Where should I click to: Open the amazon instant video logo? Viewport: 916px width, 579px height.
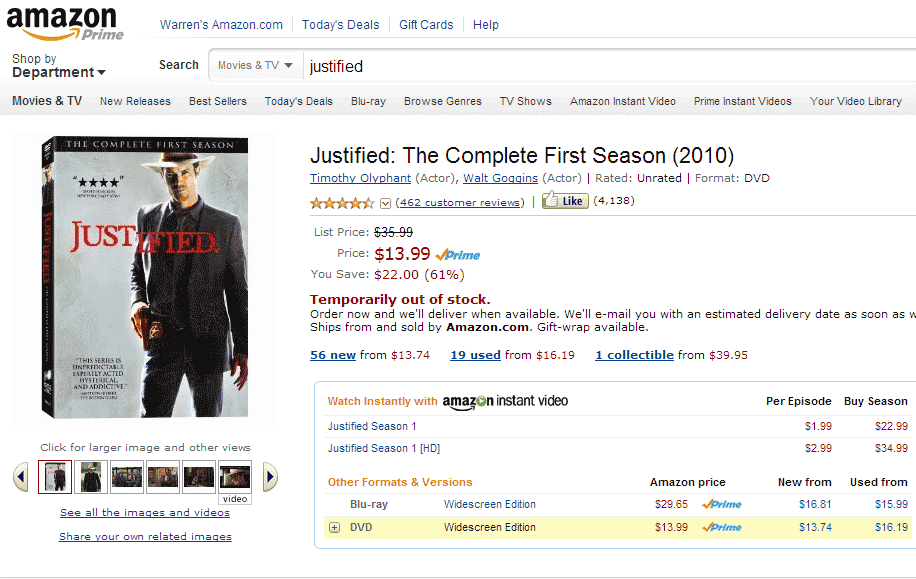505,401
